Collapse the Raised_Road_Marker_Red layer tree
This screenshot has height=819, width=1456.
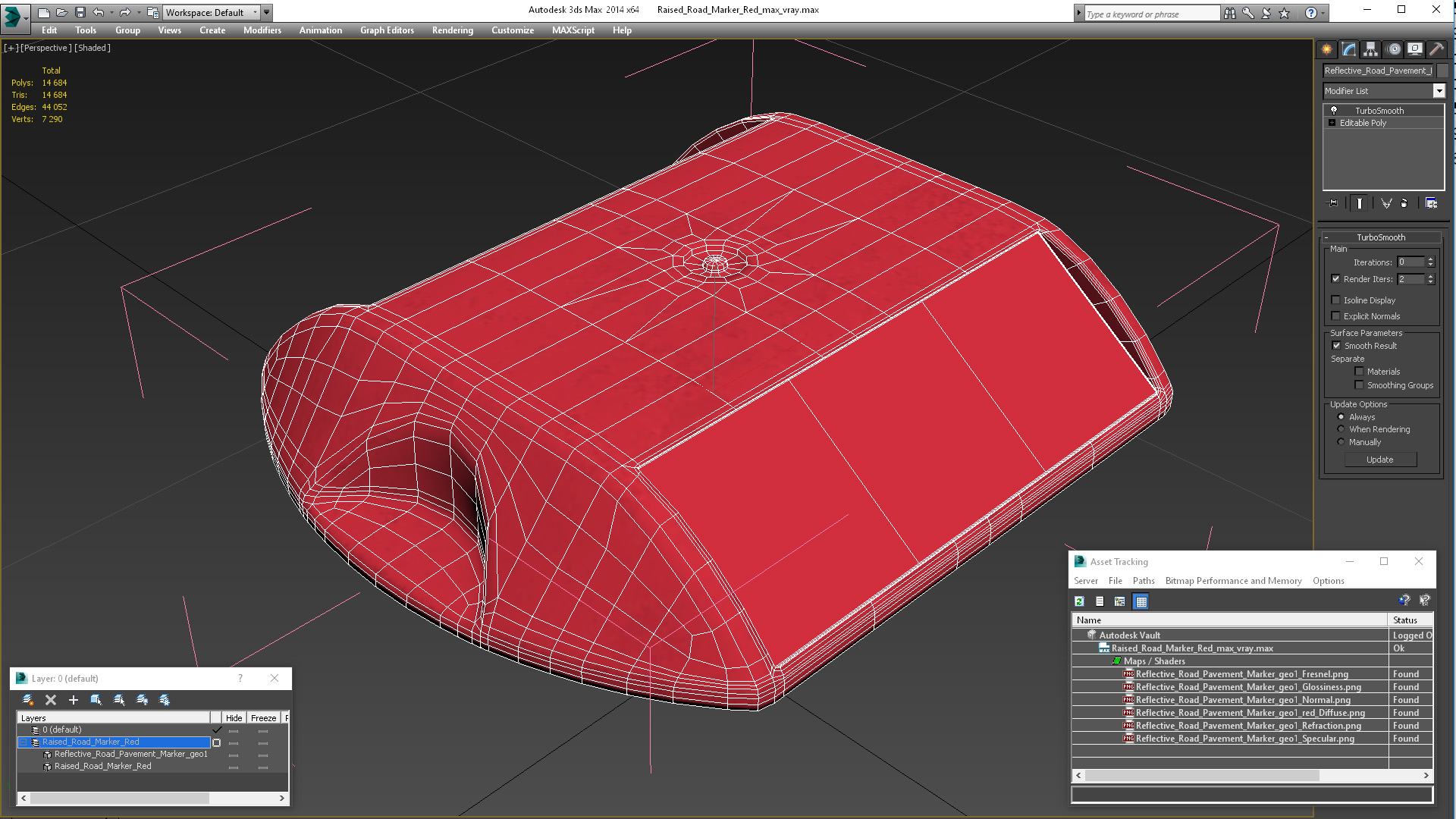pyautogui.click(x=23, y=742)
